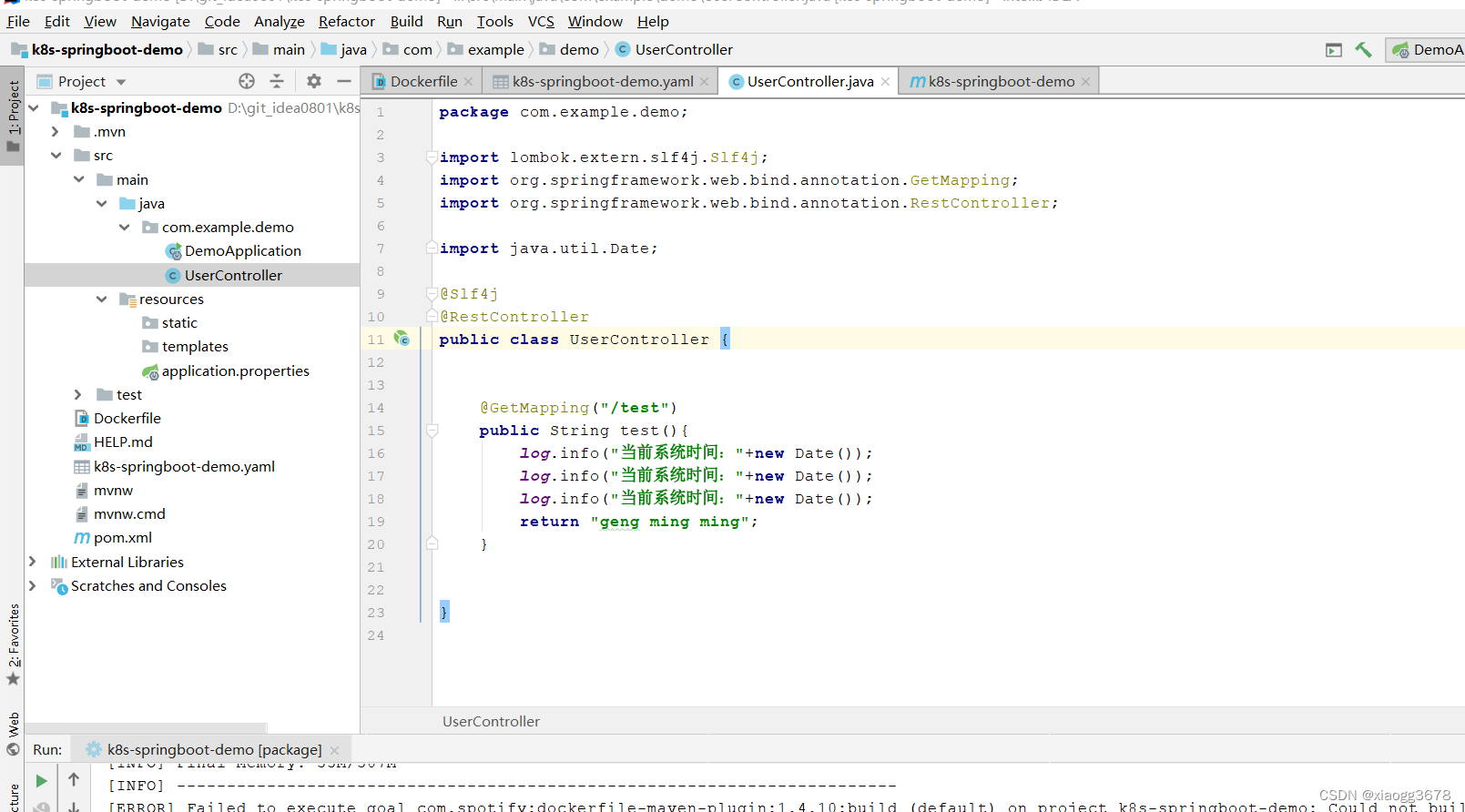Open Project panel settings gear
The image size is (1465, 812).
point(314,81)
